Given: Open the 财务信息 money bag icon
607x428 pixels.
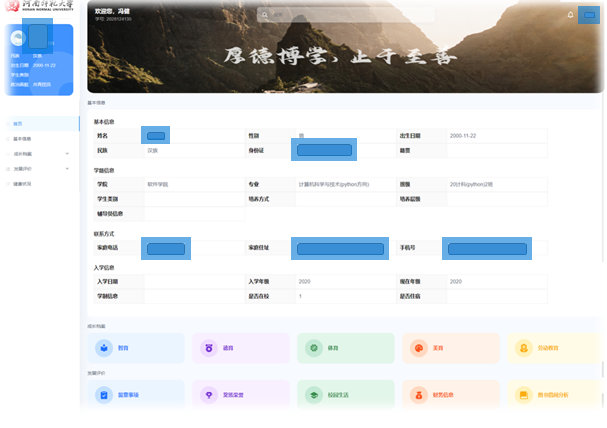Looking at the screenshot, I should click(419, 395).
